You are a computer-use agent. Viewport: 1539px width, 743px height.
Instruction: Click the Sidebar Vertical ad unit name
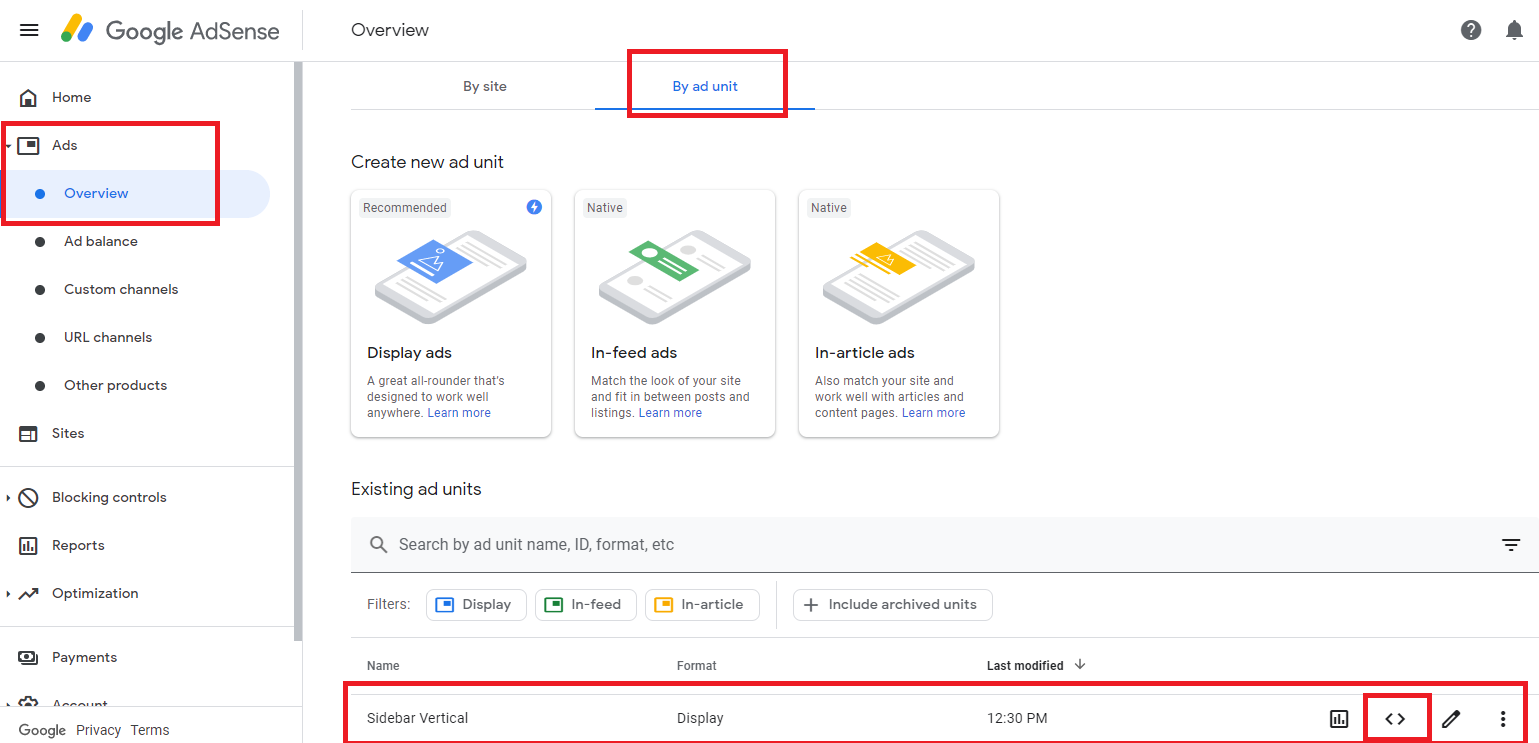(417, 718)
